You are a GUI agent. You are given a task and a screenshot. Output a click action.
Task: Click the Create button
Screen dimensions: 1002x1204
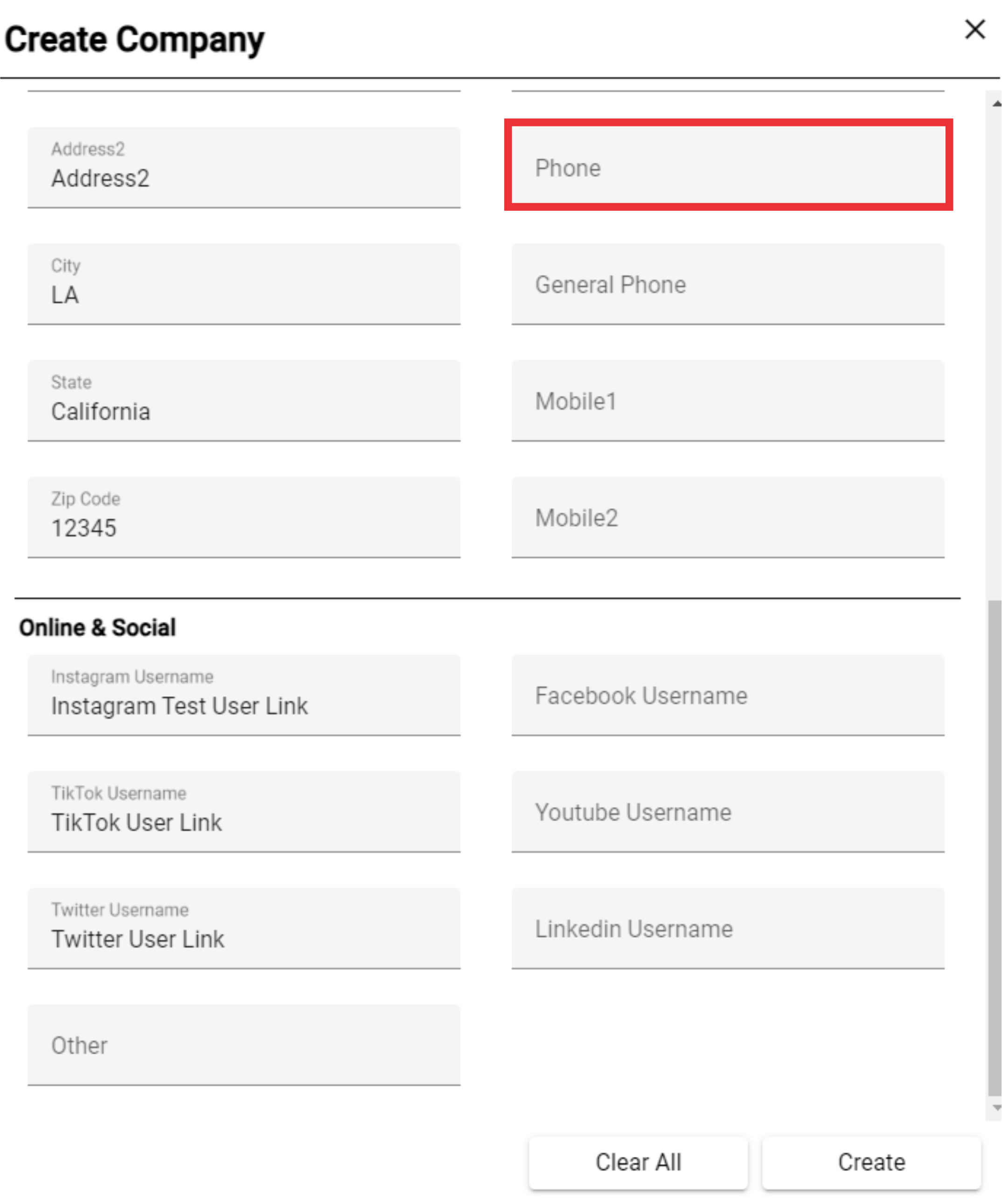pos(871,1162)
